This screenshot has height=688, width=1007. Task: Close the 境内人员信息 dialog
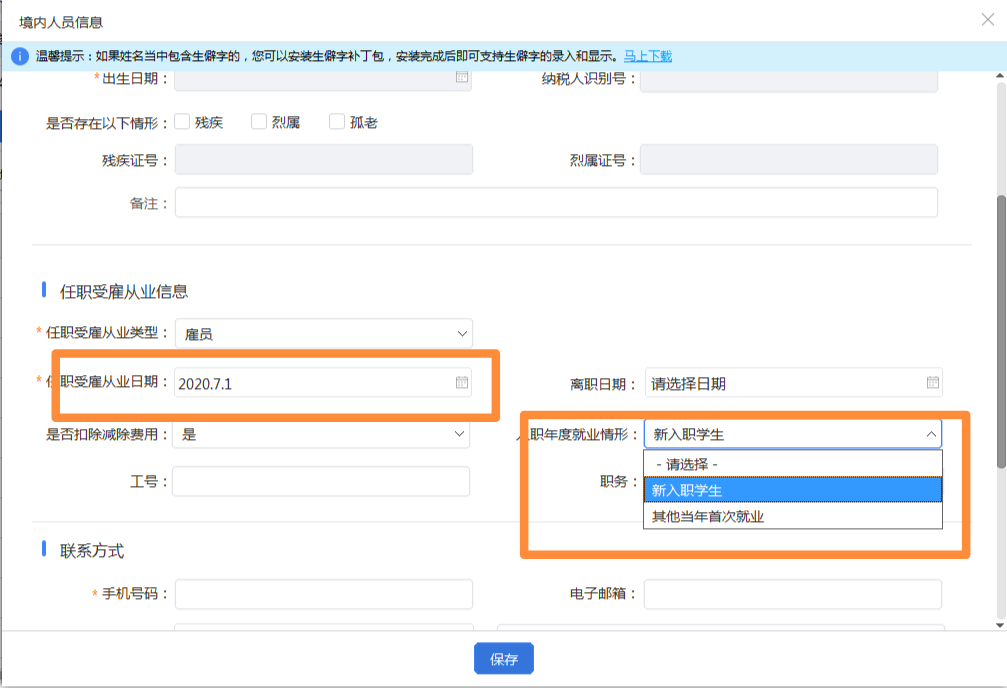click(x=988, y=20)
